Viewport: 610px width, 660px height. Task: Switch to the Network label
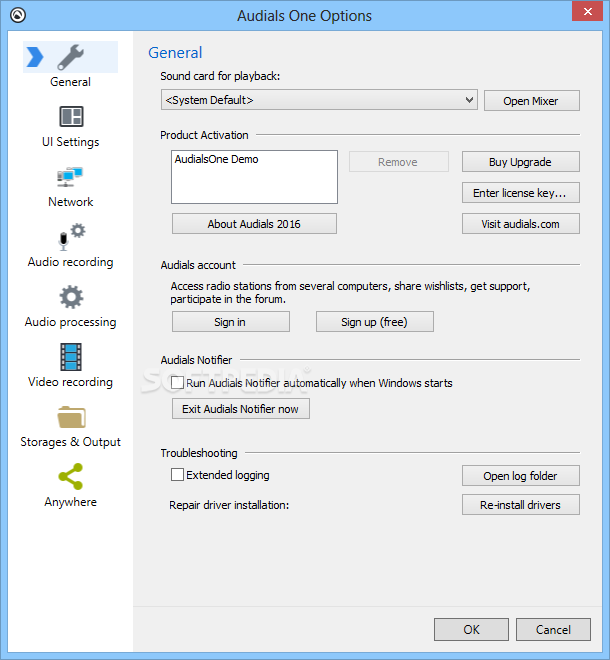(70, 202)
